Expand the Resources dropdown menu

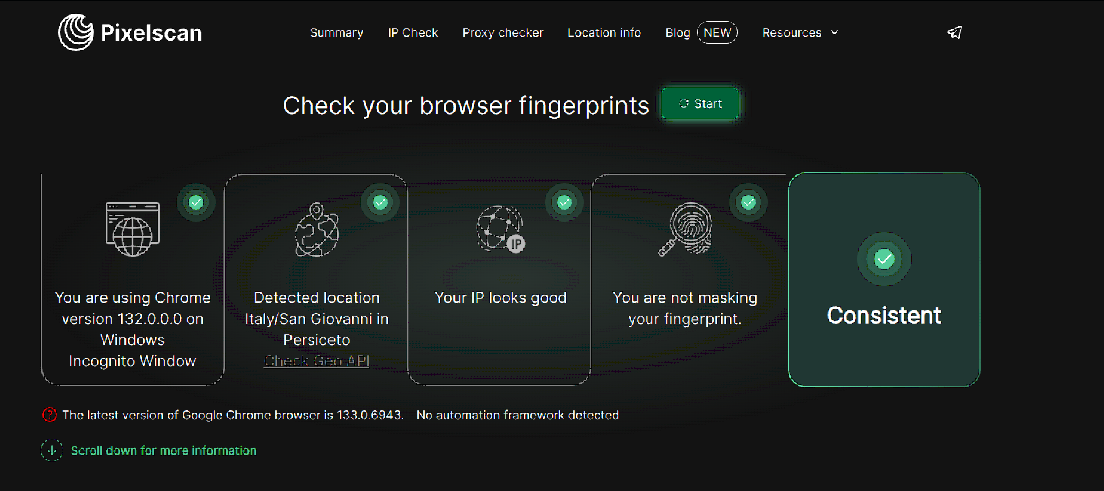[799, 33]
